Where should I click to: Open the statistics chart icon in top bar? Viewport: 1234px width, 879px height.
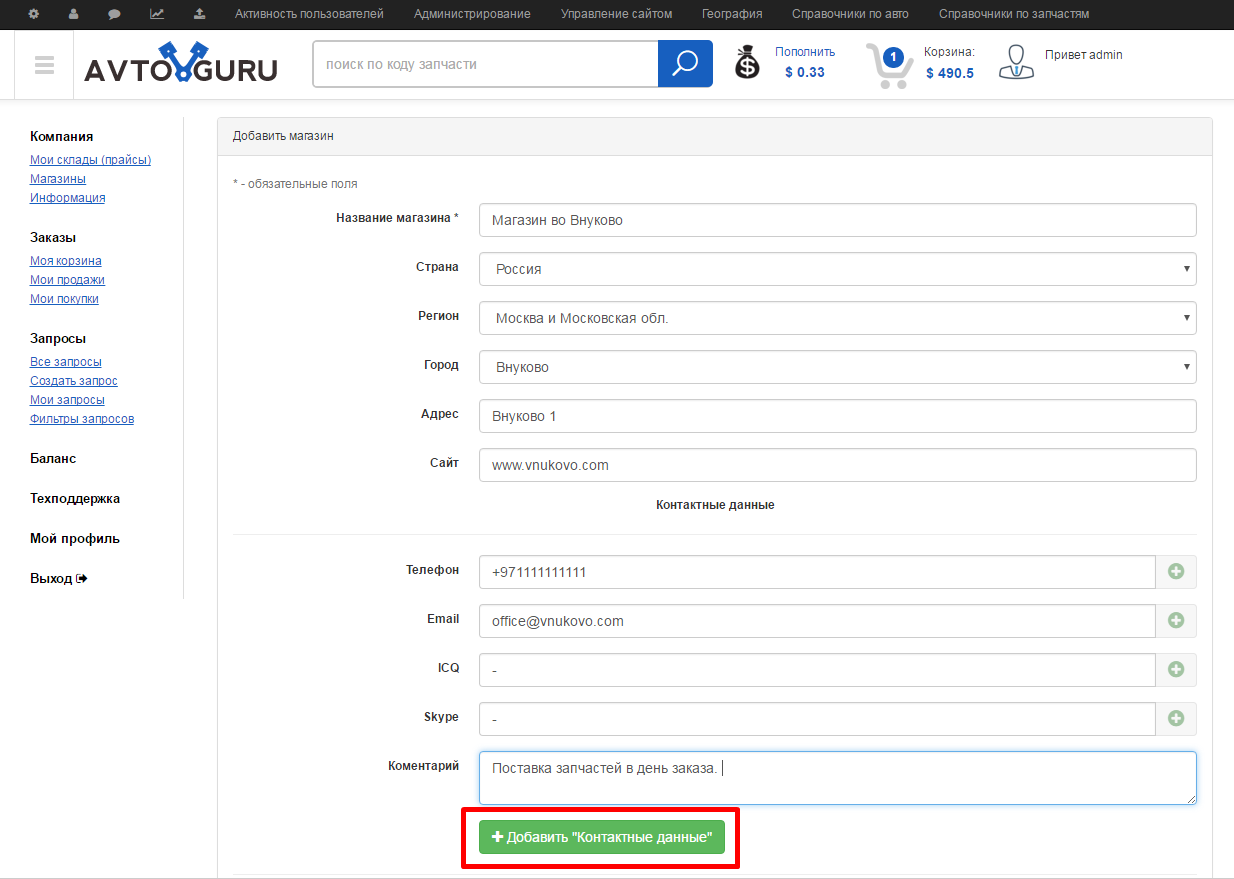[157, 14]
